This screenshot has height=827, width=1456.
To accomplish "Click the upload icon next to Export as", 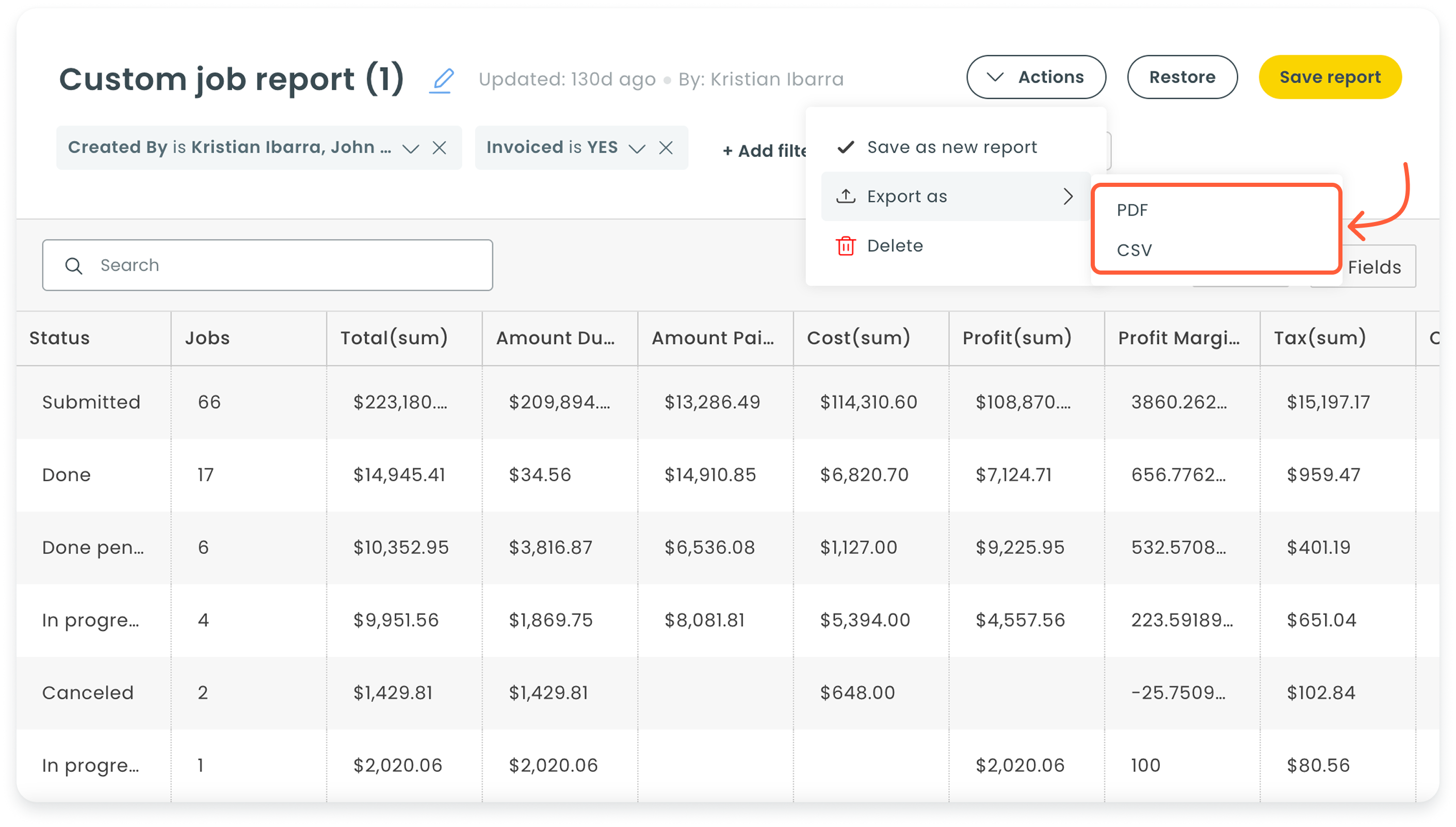I will coord(845,197).
